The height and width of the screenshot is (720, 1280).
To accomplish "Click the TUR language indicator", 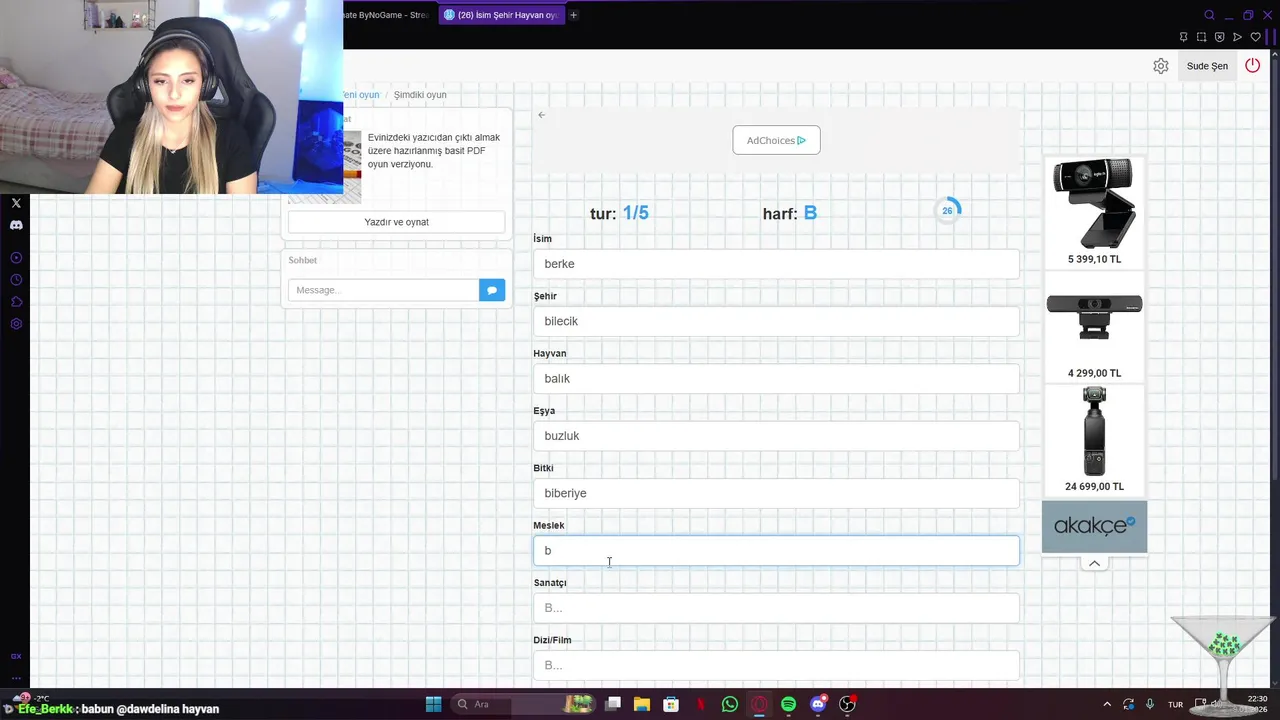I will pos(1175,704).
